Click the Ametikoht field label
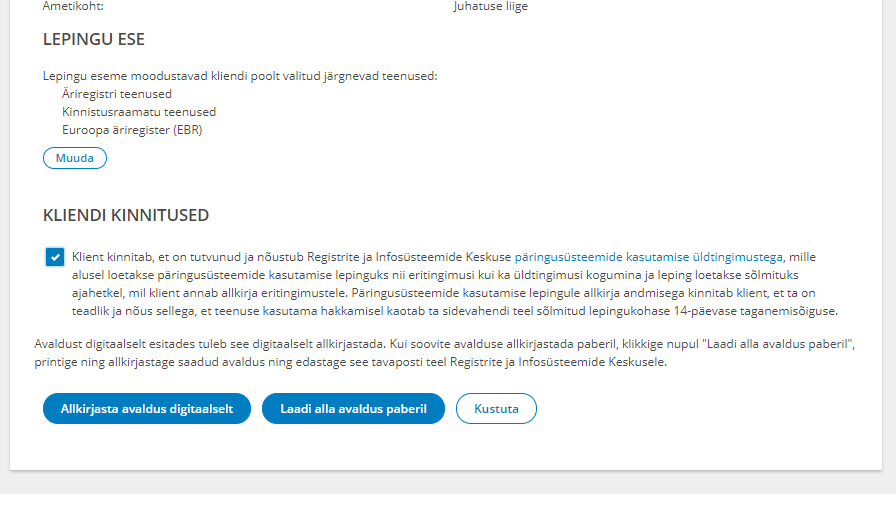 click(x=73, y=7)
